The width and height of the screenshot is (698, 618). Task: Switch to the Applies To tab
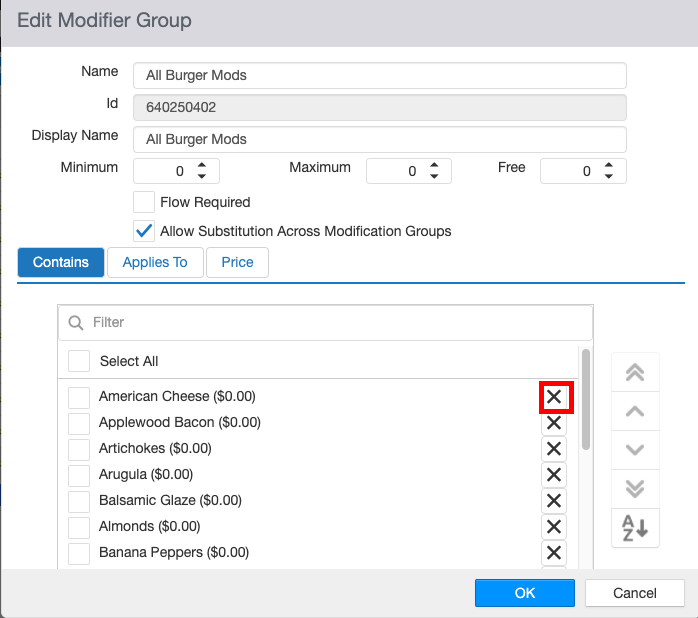[155, 262]
